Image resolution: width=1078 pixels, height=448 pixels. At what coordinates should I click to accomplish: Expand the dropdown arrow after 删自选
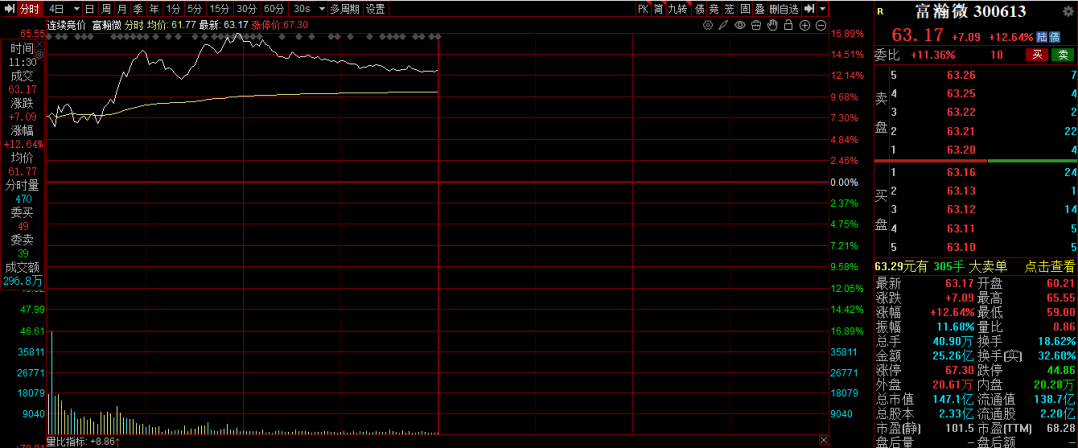pos(821,8)
